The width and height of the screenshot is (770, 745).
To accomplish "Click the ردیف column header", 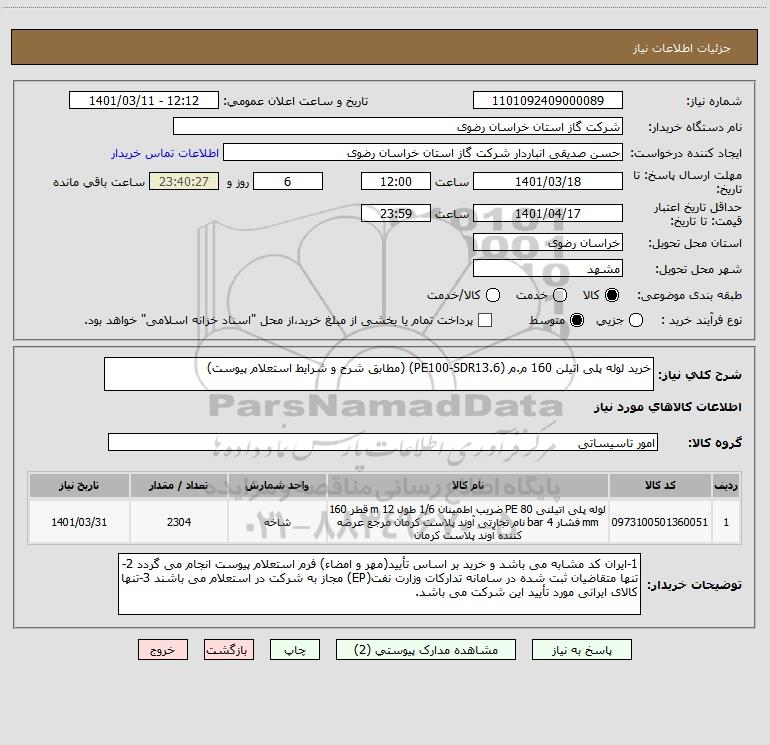I will (726, 485).
